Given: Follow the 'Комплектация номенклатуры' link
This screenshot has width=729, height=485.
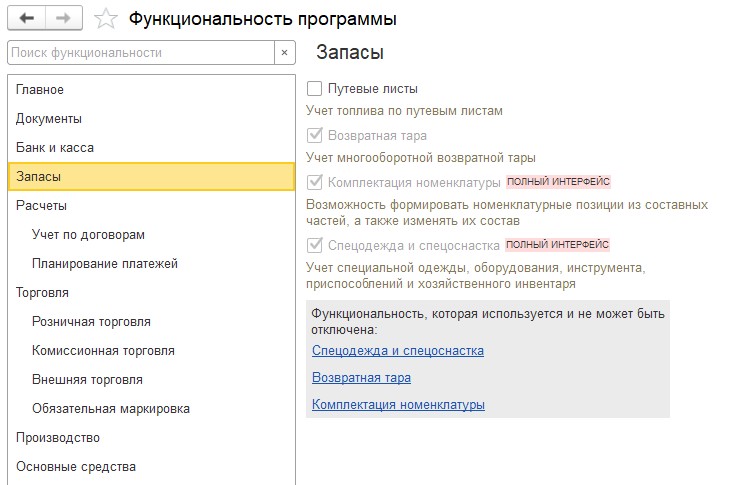Looking at the screenshot, I should click(398, 405).
